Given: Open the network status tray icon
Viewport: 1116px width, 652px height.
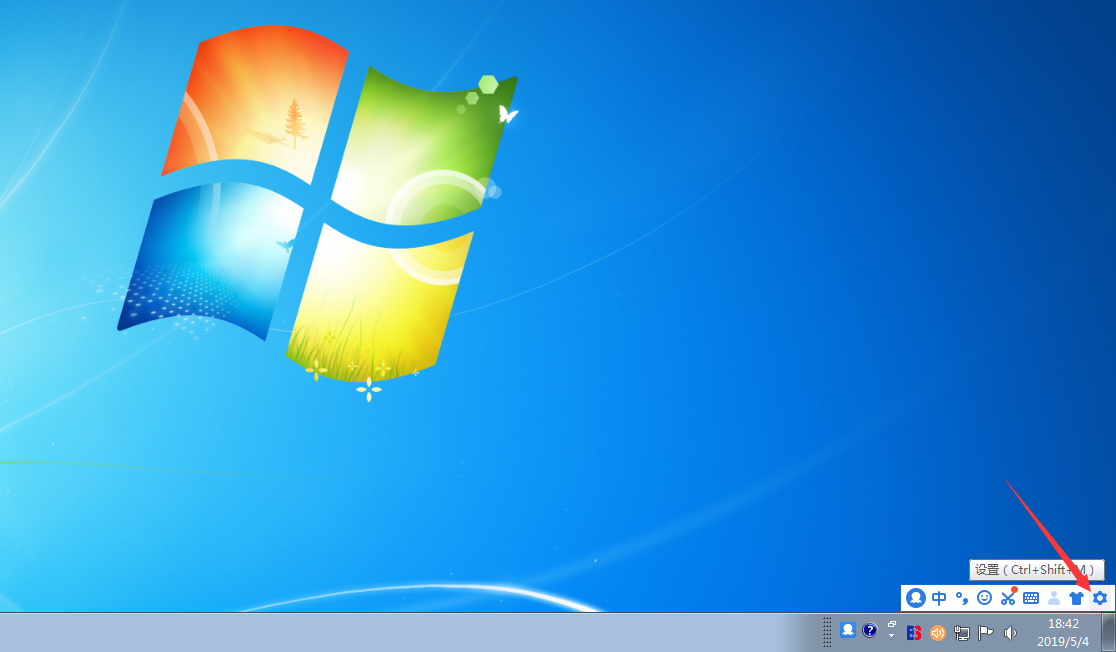Looking at the screenshot, I should point(962,631).
